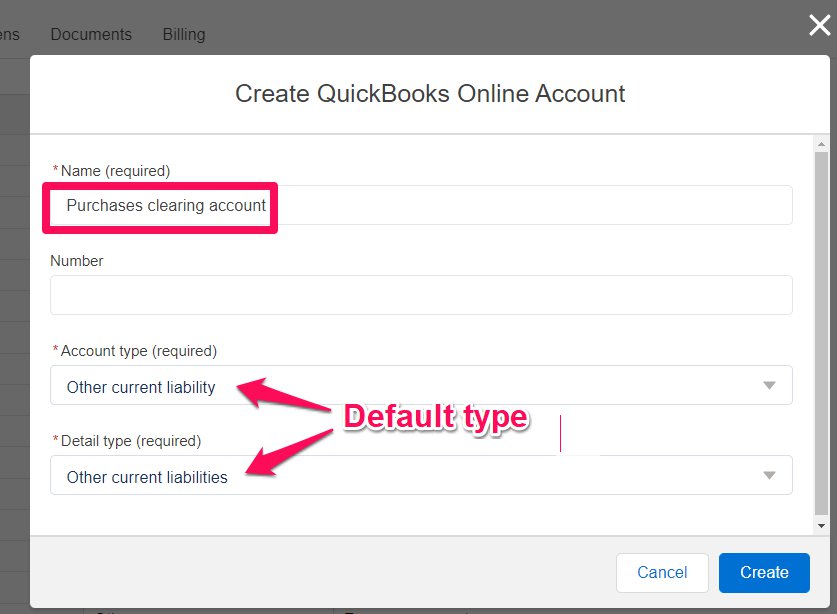The image size is (837, 614).
Task: Cancel account creation
Action: (662, 572)
